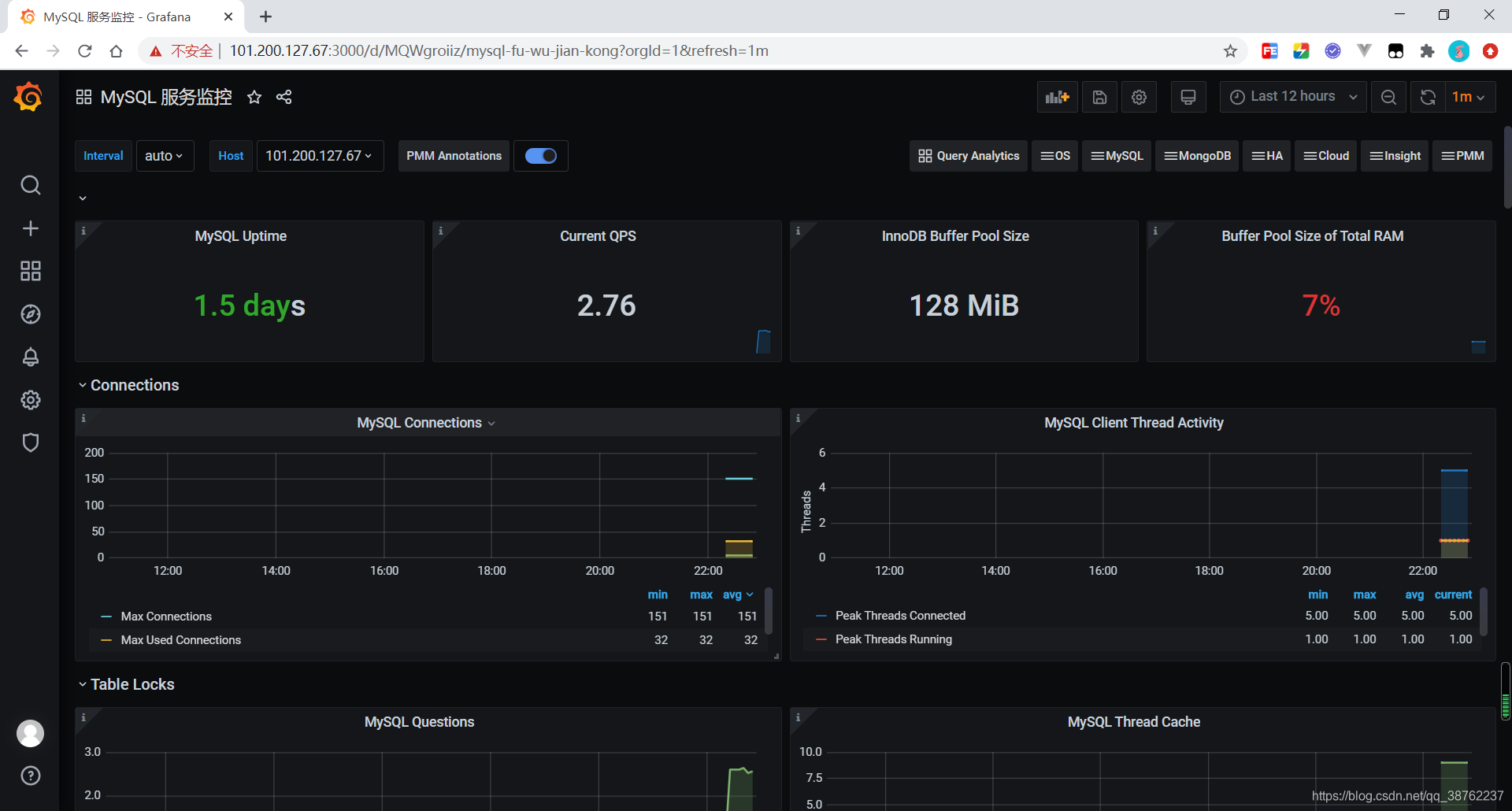Sort thread legend by current column

click(1453, 594)
